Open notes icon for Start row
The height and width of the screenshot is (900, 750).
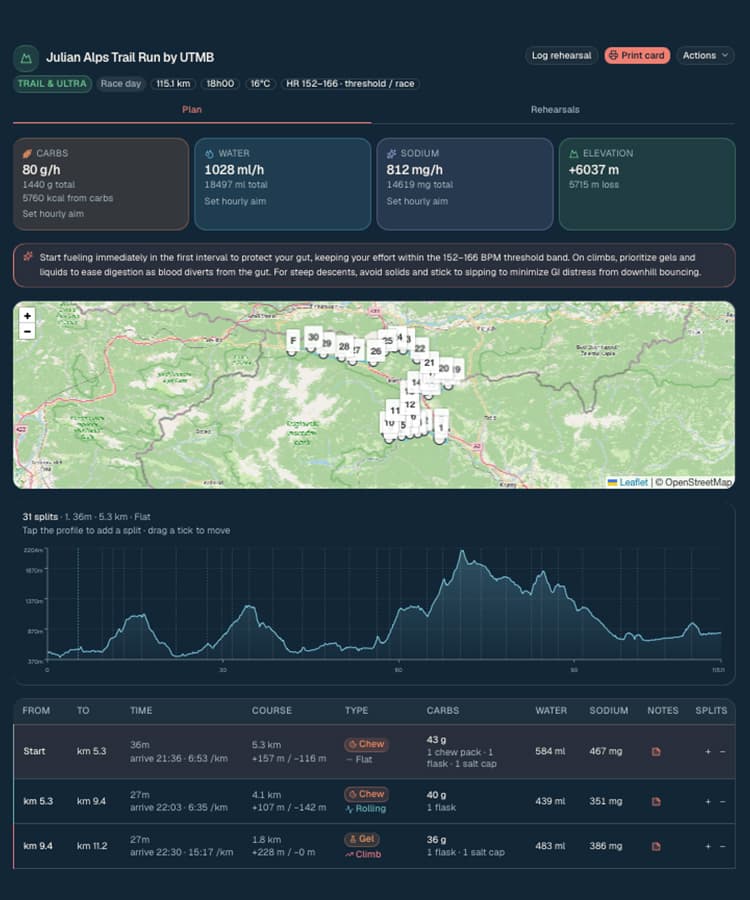[x=656, y=751]
